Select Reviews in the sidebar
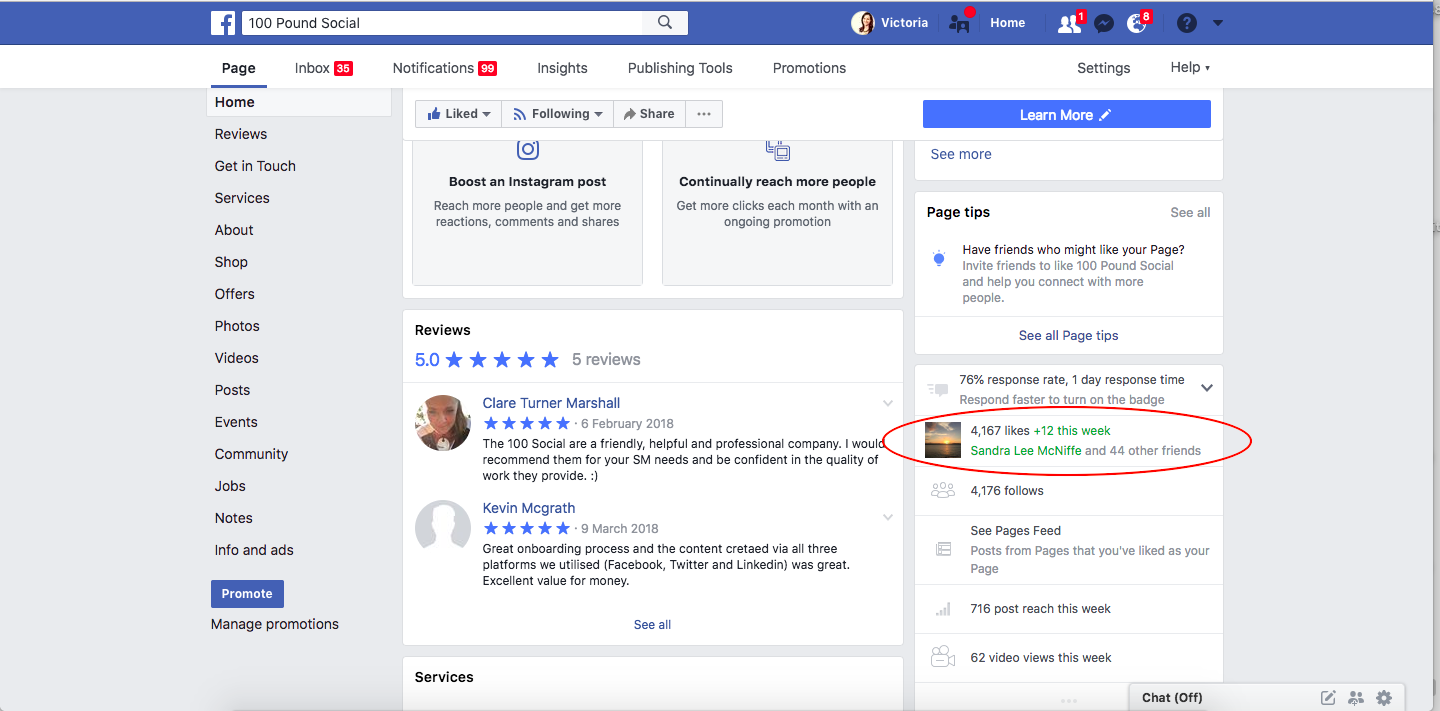The height and width of the screenshot is (711, 1440). [241, 134]
